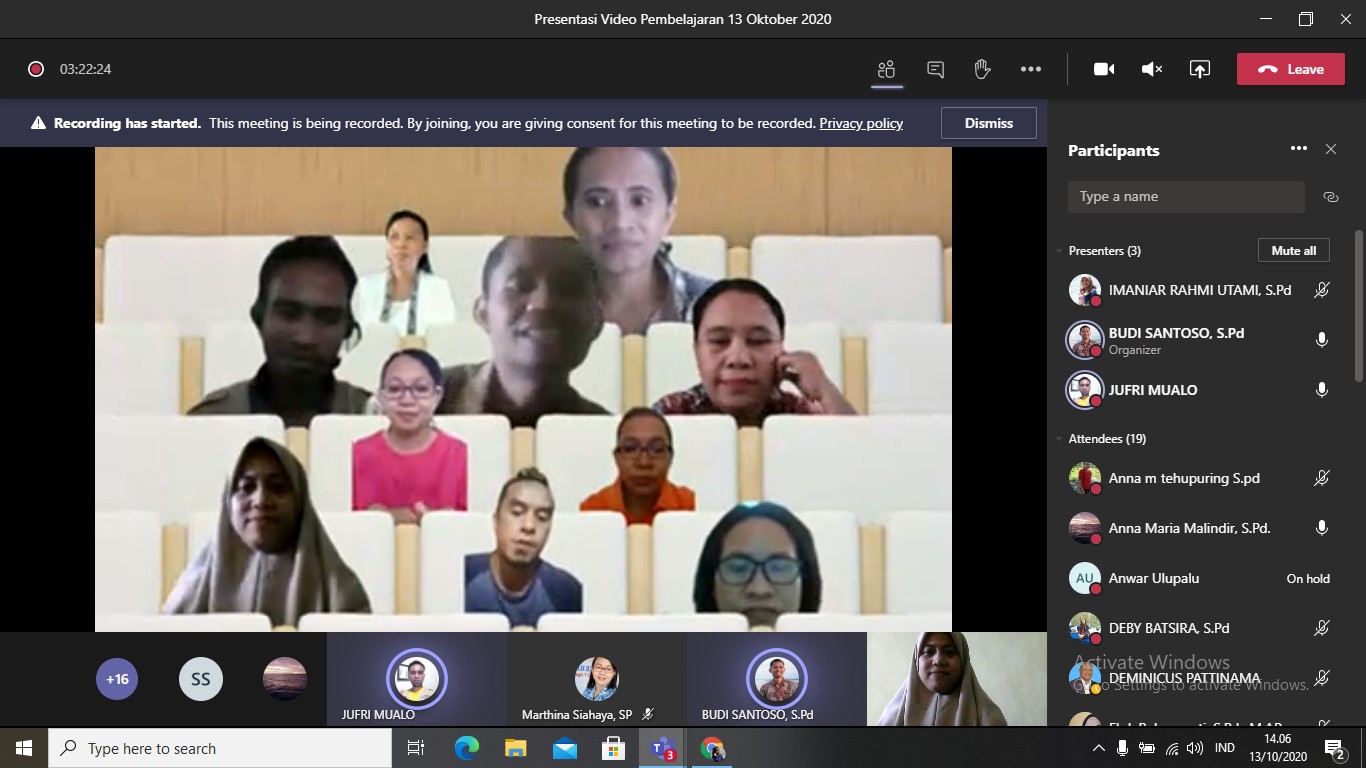Click the SS participant avatar
This screenshot has height=768, width=1366.
tap(201, 679)
